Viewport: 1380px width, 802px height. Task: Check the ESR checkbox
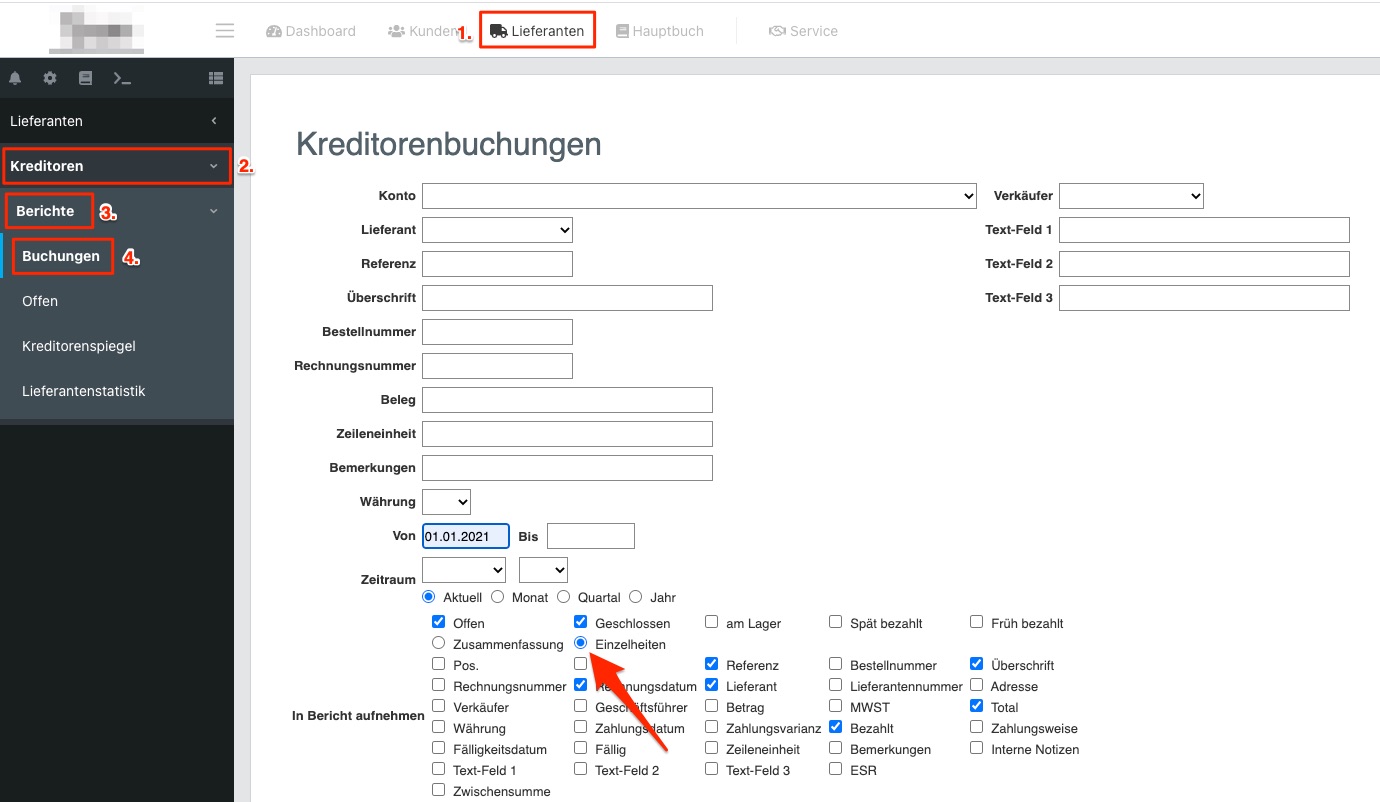coord(835,769)
